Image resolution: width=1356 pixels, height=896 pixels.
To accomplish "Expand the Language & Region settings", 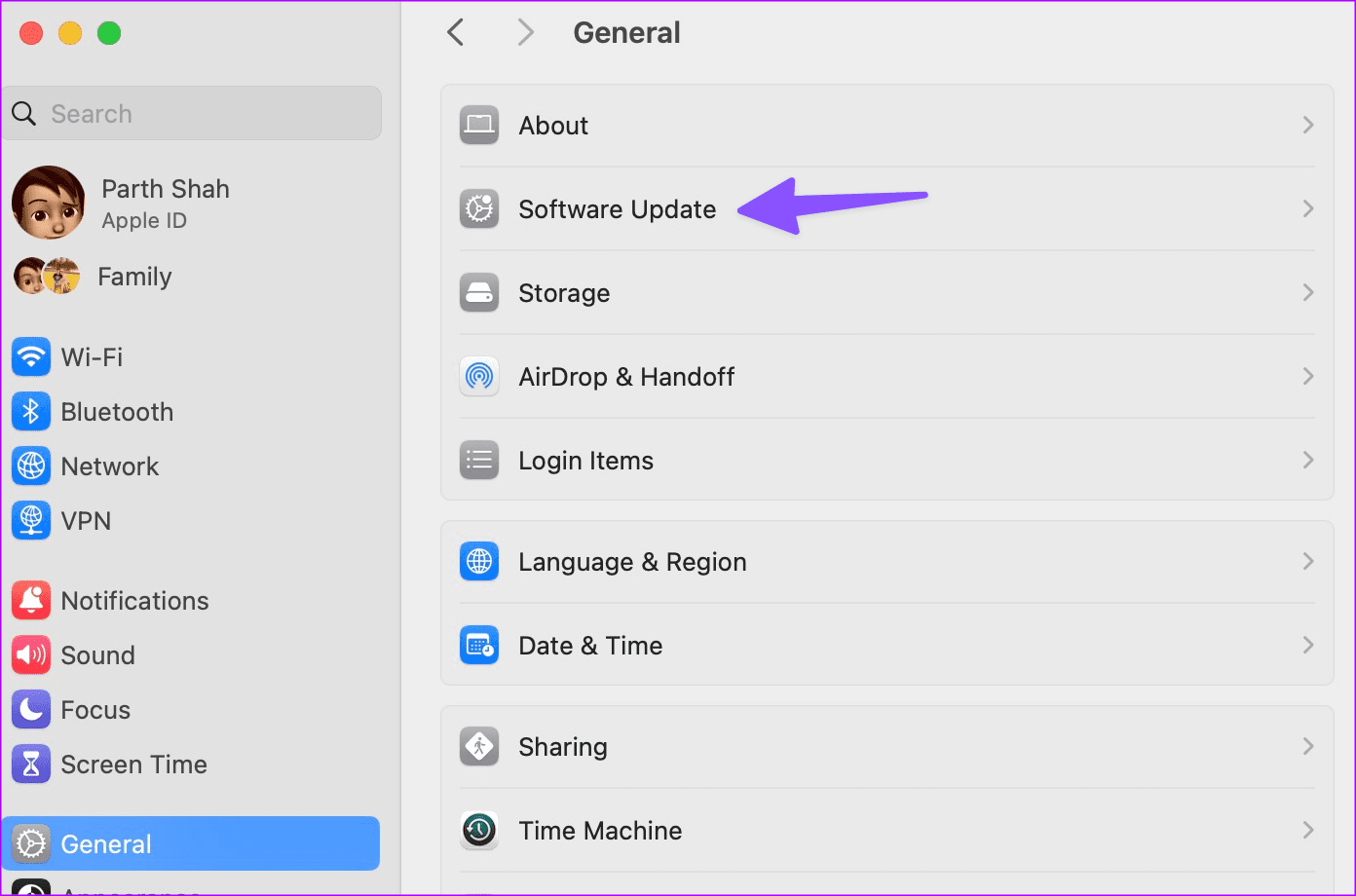I will (1308, 561).
